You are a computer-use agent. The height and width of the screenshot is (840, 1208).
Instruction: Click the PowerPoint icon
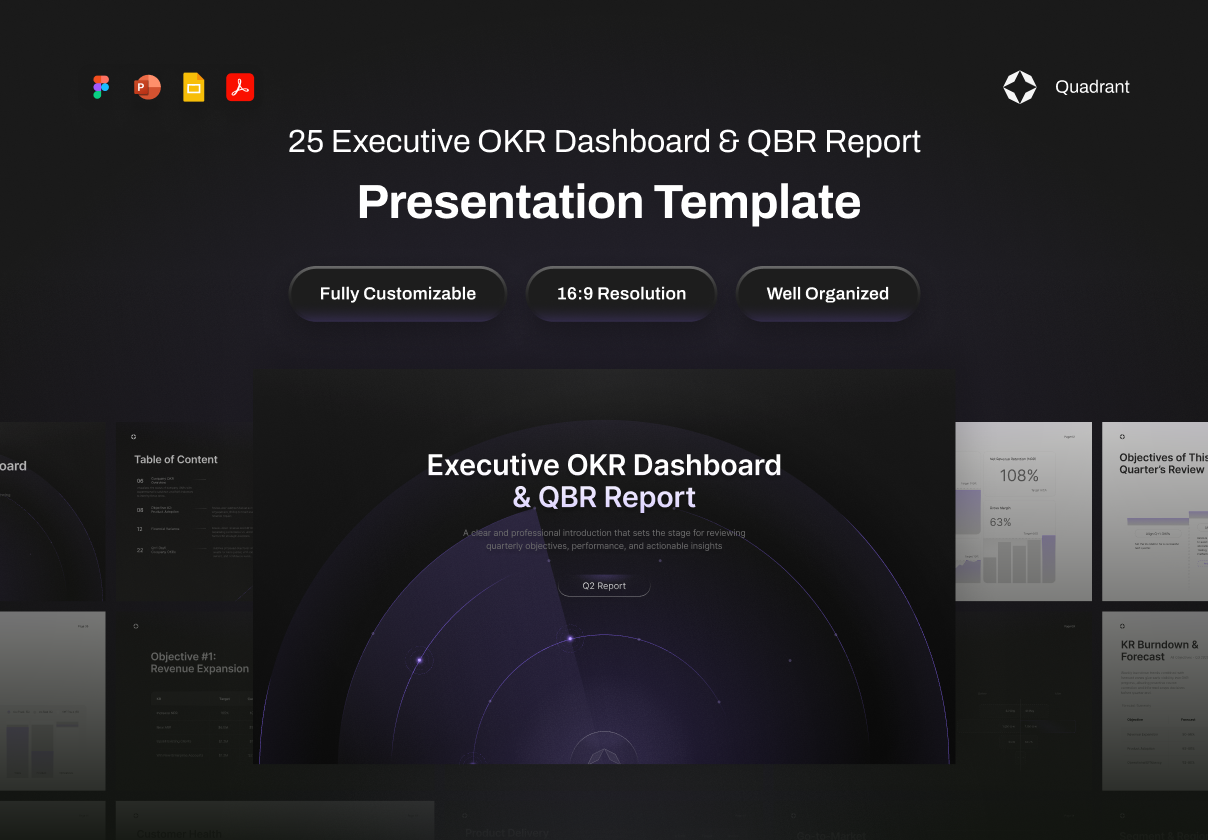[x=147, y=87]
